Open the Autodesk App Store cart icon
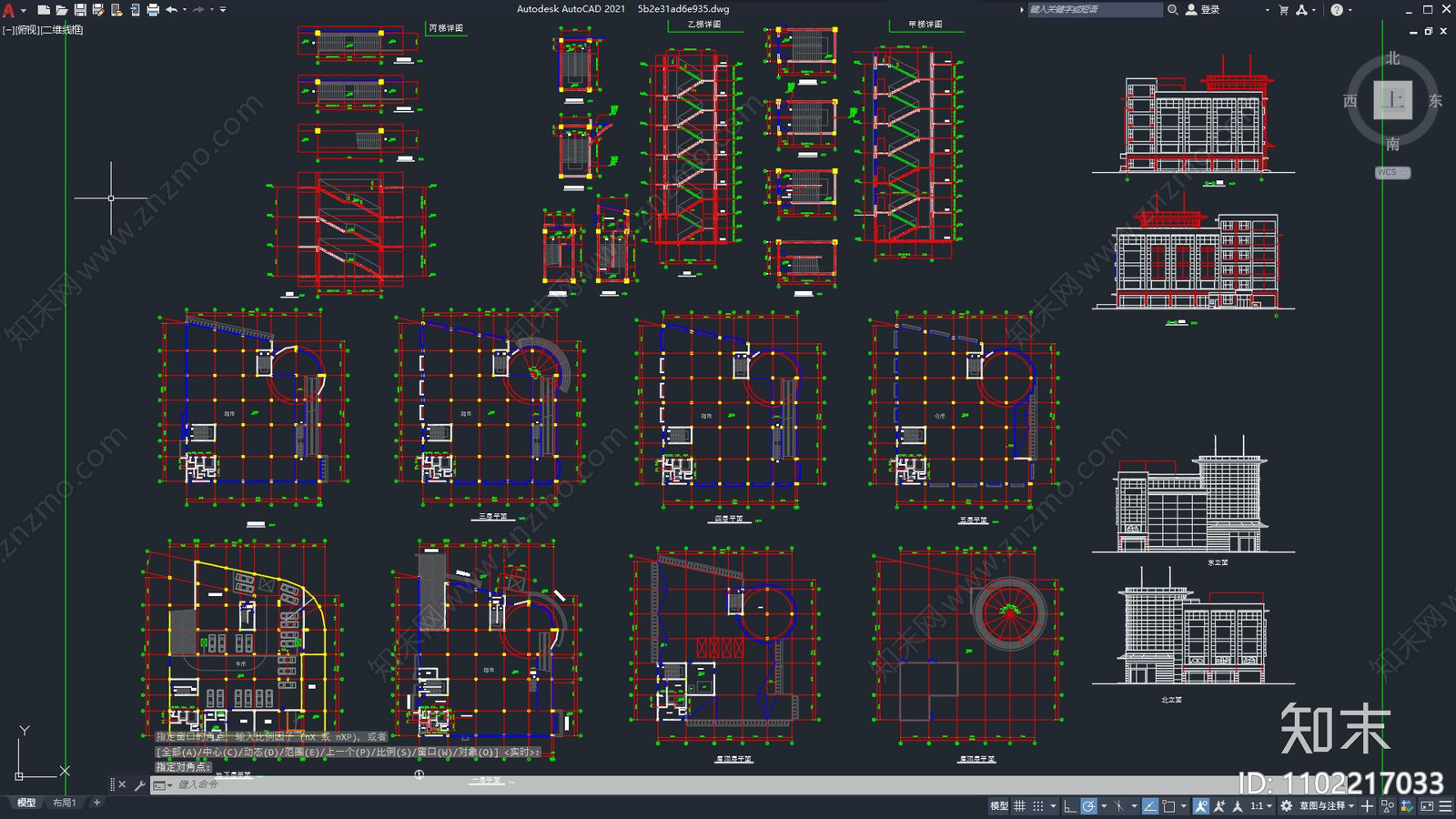 1284,9
